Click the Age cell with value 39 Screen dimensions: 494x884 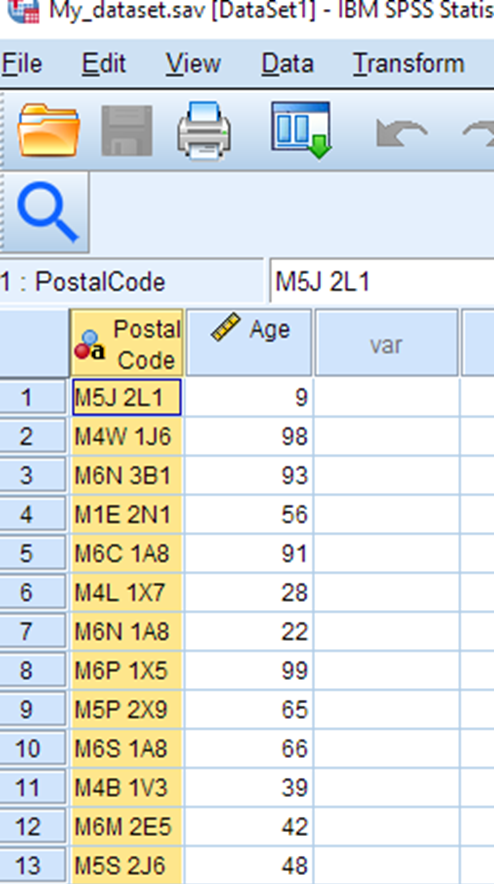click(x=249, y=787)
